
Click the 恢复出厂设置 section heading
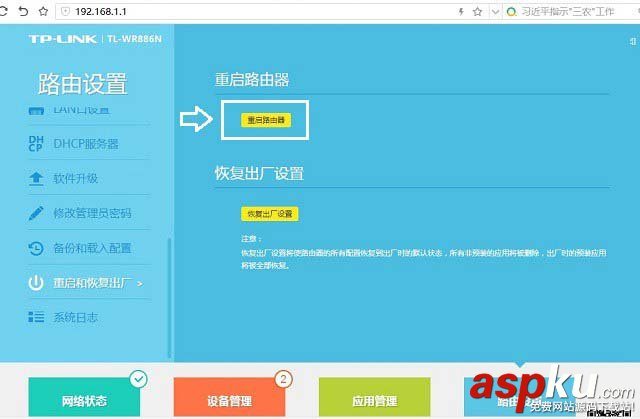[x=259, y=173]
